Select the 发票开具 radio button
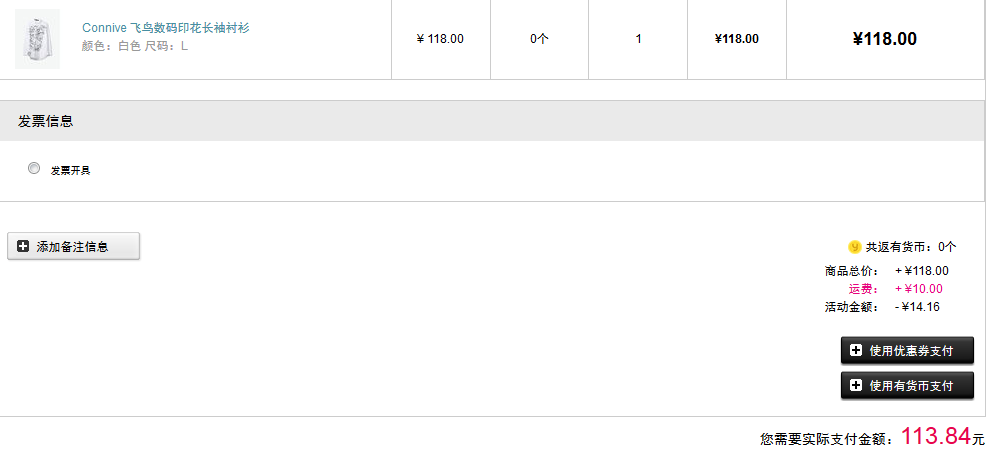 pos(34,168)
